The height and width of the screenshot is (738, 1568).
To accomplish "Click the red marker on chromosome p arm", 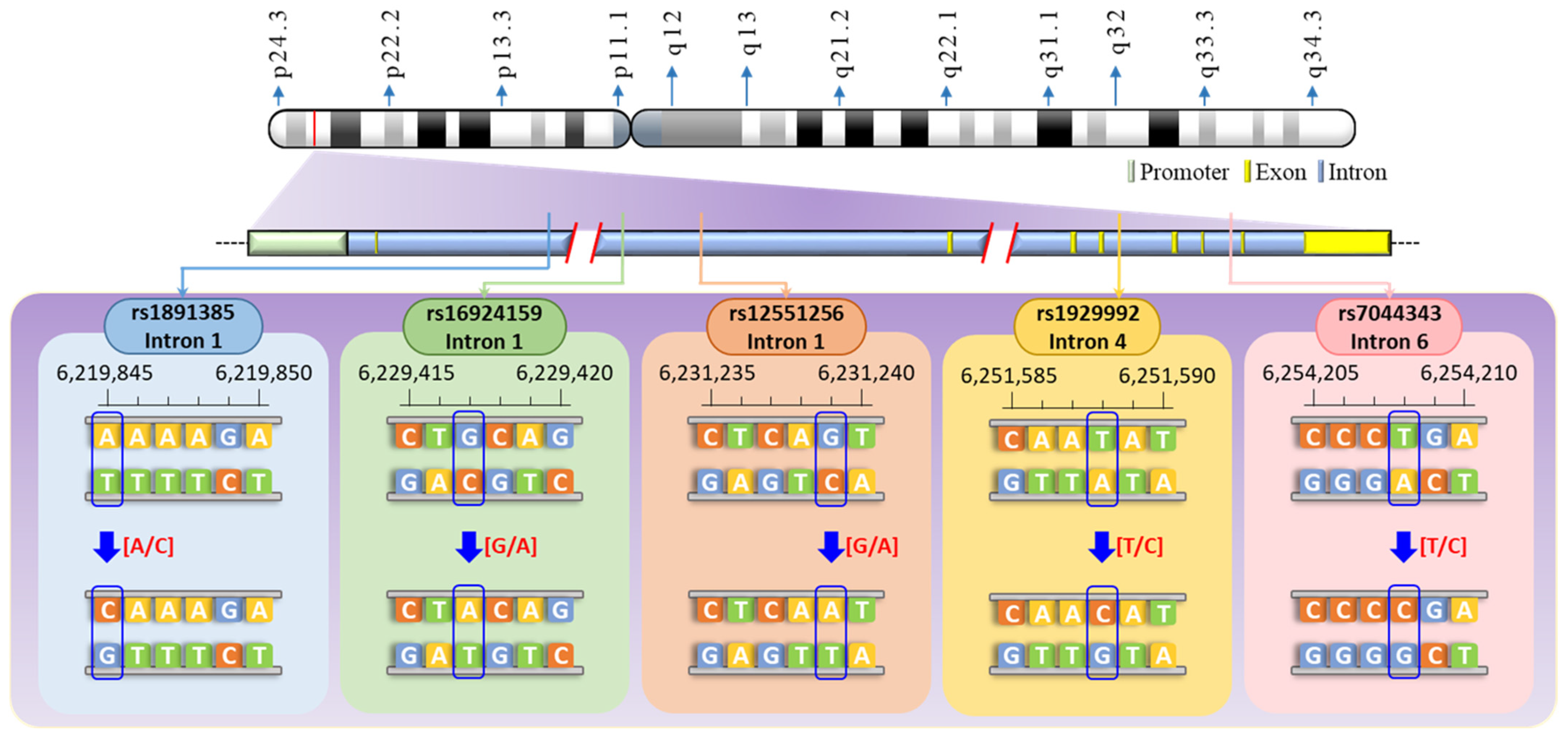I will pos(314,128).
